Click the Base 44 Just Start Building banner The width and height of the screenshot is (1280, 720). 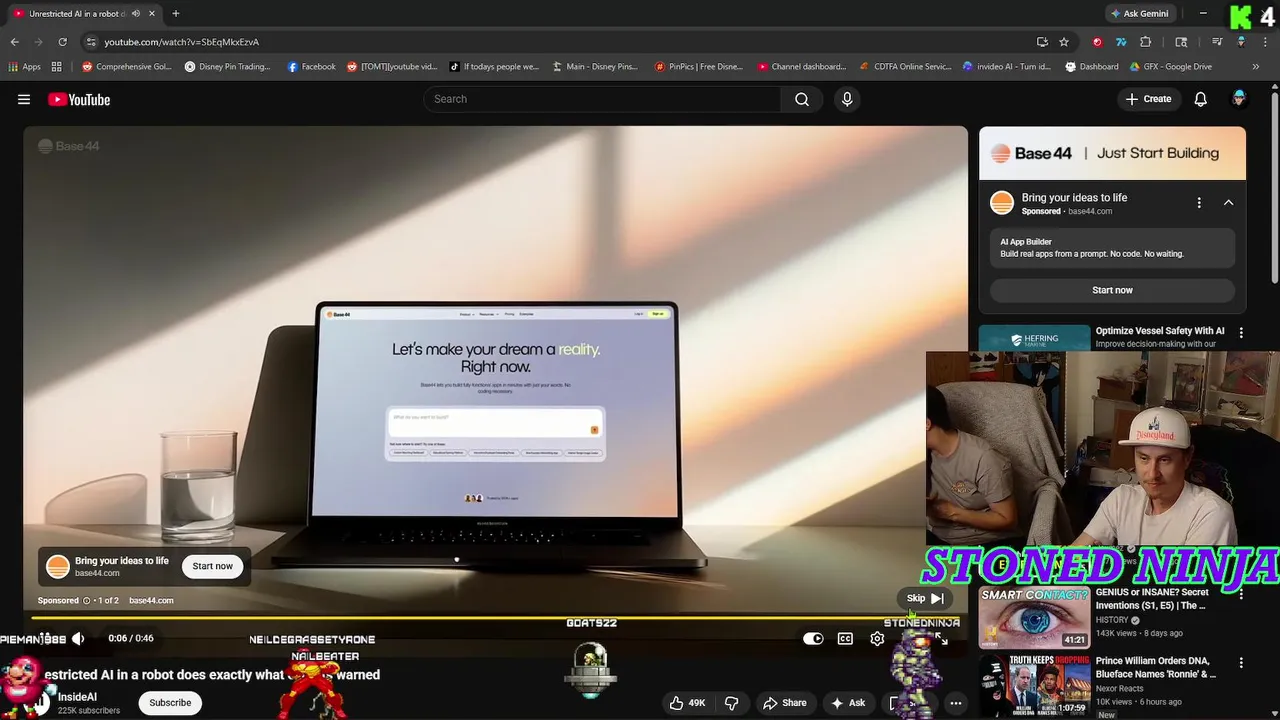coord(1112,153)
